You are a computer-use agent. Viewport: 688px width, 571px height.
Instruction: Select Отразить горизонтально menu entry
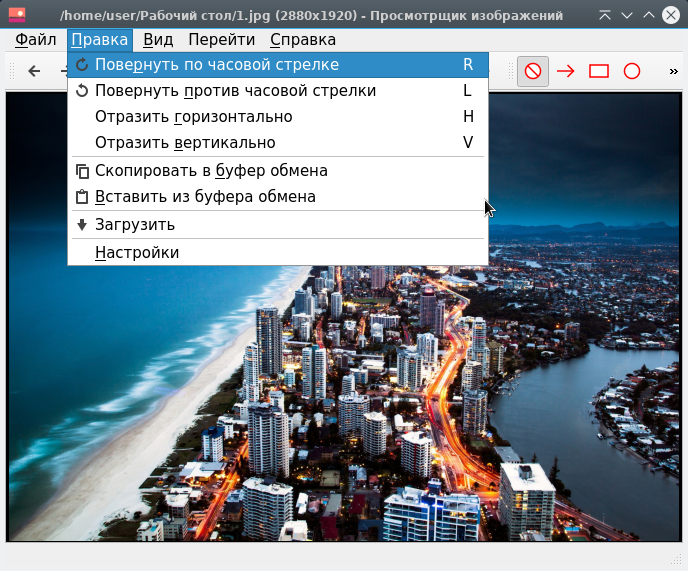[193, 117]
